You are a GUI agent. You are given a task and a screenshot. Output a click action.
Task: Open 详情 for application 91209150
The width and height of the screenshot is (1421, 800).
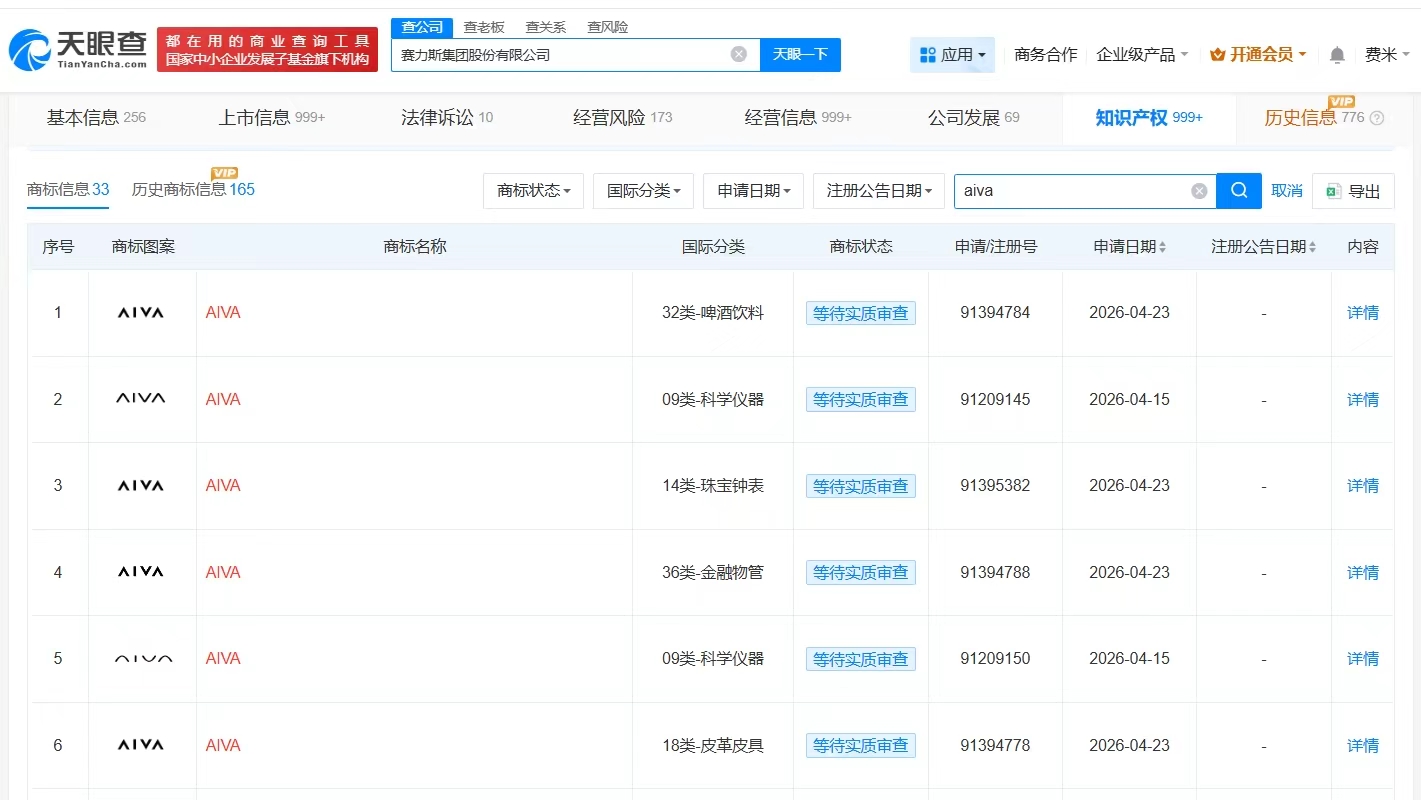point(1363,659)
